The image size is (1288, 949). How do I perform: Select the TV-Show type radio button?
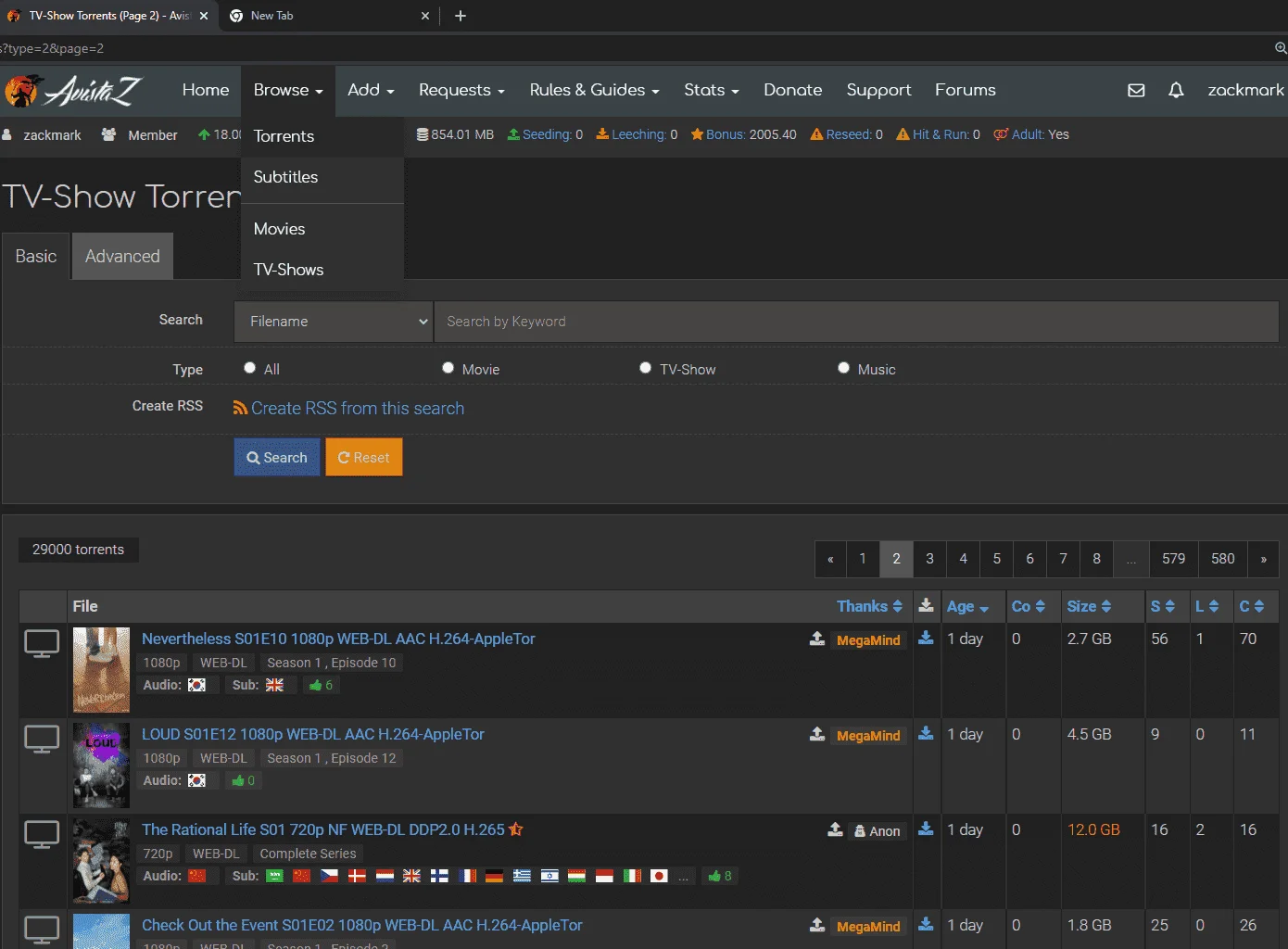click(x=645, y=368)
